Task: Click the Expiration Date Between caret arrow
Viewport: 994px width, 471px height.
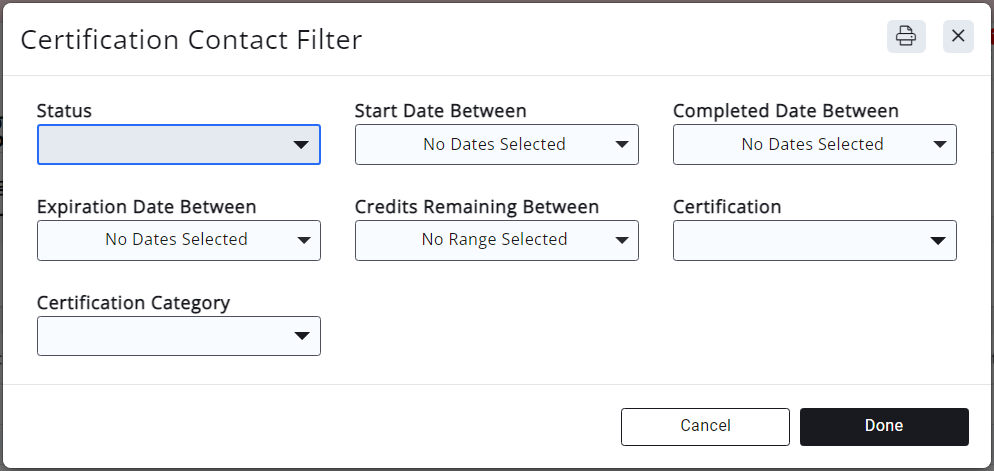Action: tap(303, 240)
